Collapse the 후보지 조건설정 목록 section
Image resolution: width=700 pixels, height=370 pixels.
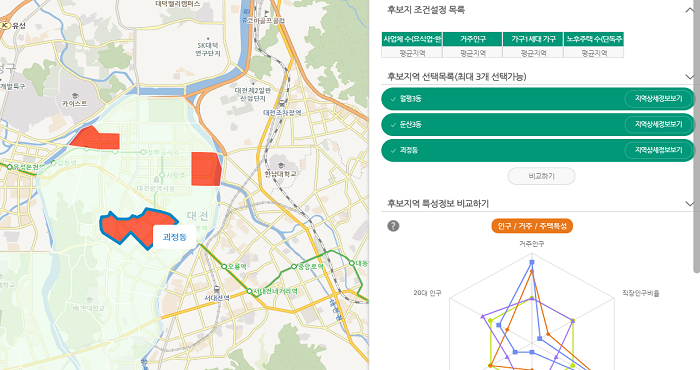[x=690, y=10]
